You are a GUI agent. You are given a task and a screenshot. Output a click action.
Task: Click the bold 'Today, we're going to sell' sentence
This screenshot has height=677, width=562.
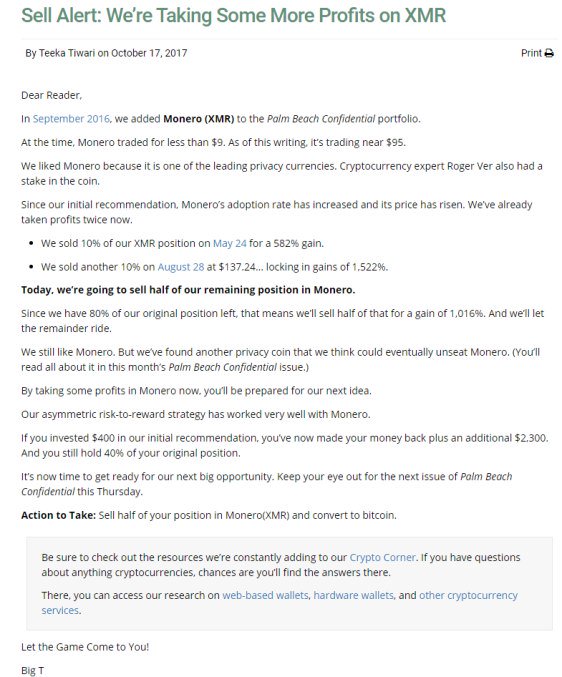pyautogui.click(x=188, y=290)
